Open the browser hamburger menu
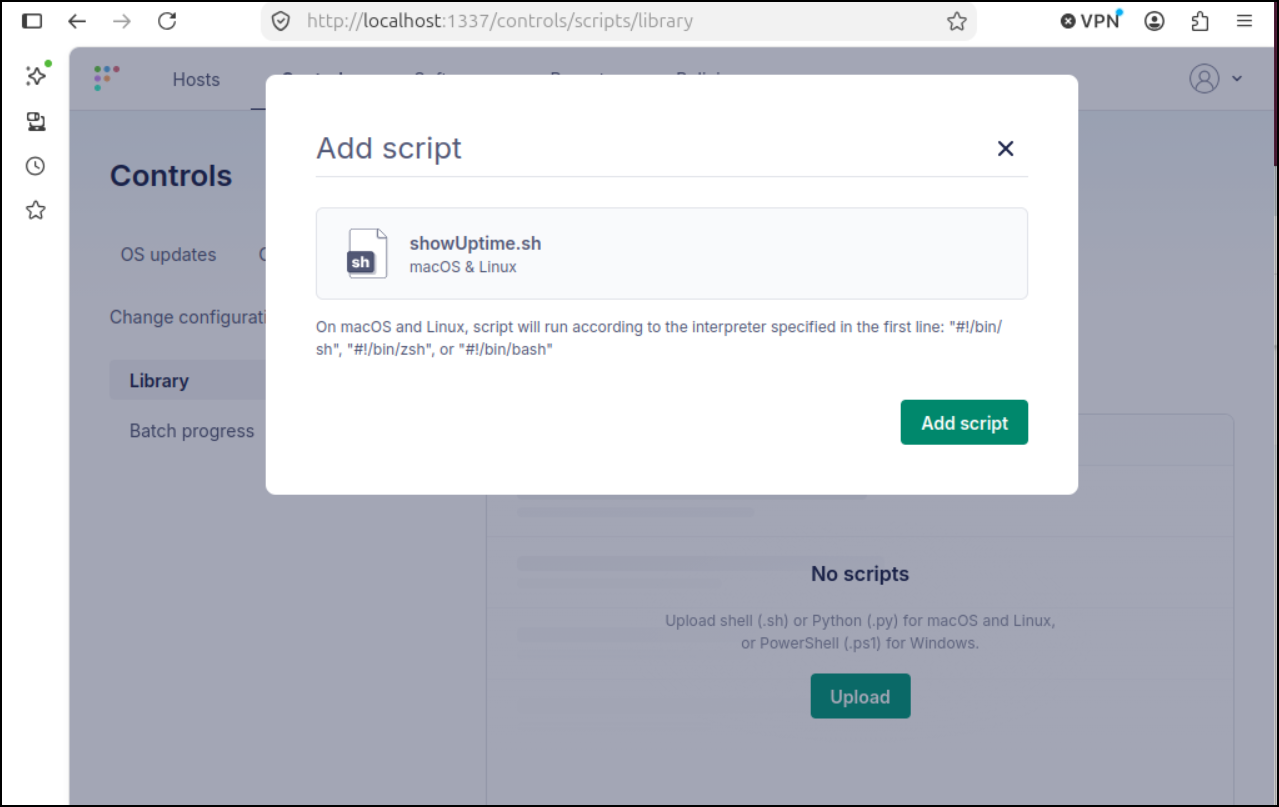The height and width of the screenshot is (807, 1279). tap(1244, 21)
